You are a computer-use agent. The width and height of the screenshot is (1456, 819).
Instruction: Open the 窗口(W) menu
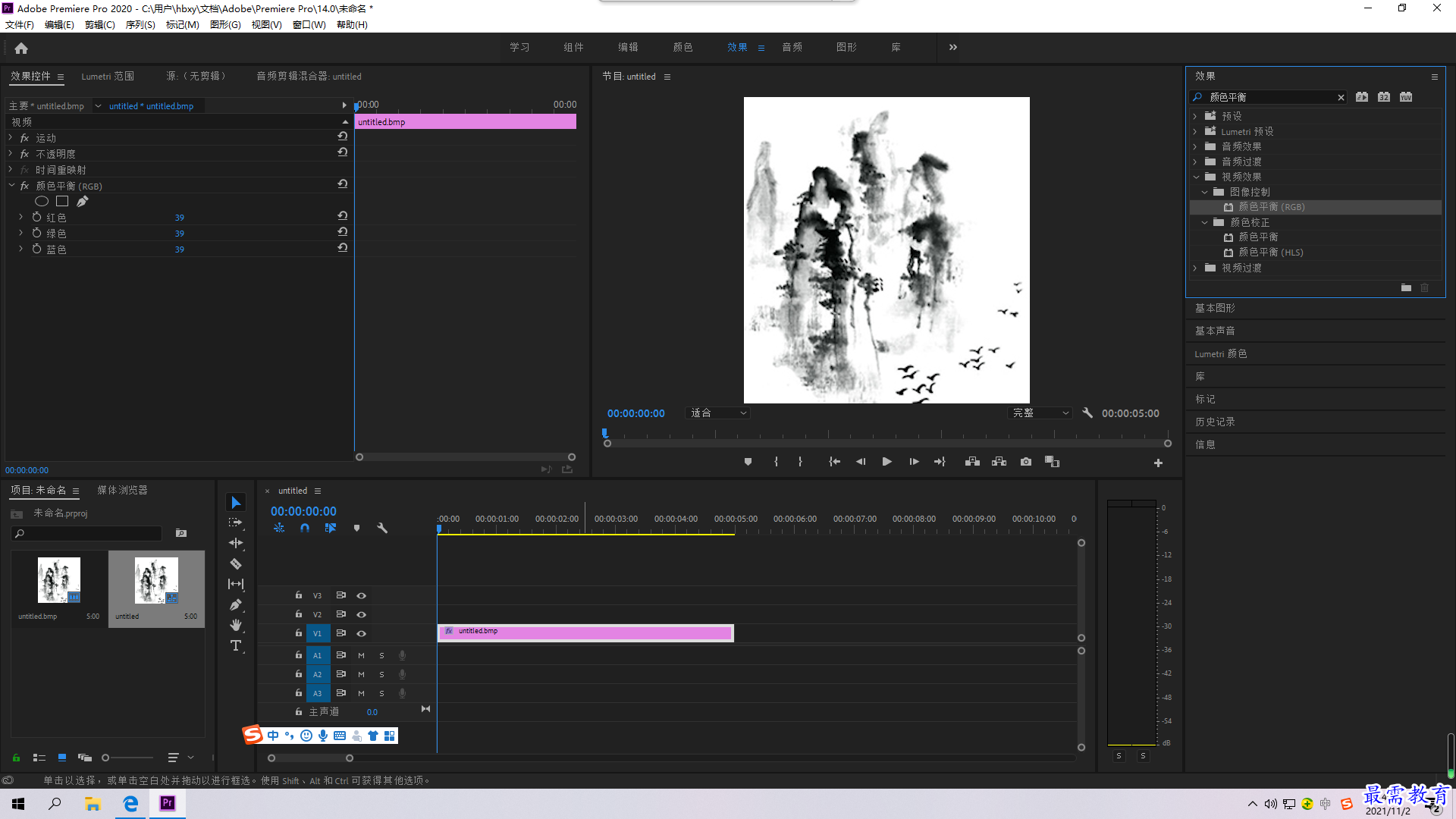point(309,25)
